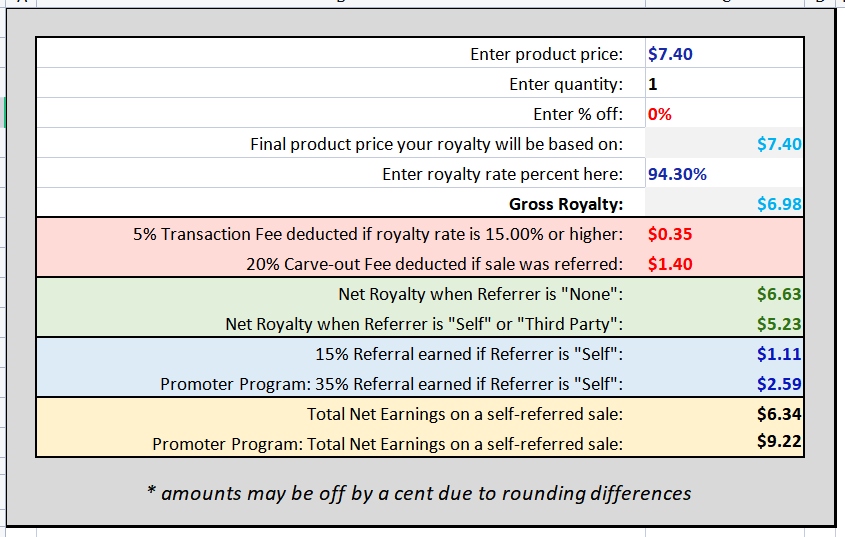This screenshot has height=537, width=845.
Task: Select the 'Gross Royalty:' bold label
Action: point(566,204)
